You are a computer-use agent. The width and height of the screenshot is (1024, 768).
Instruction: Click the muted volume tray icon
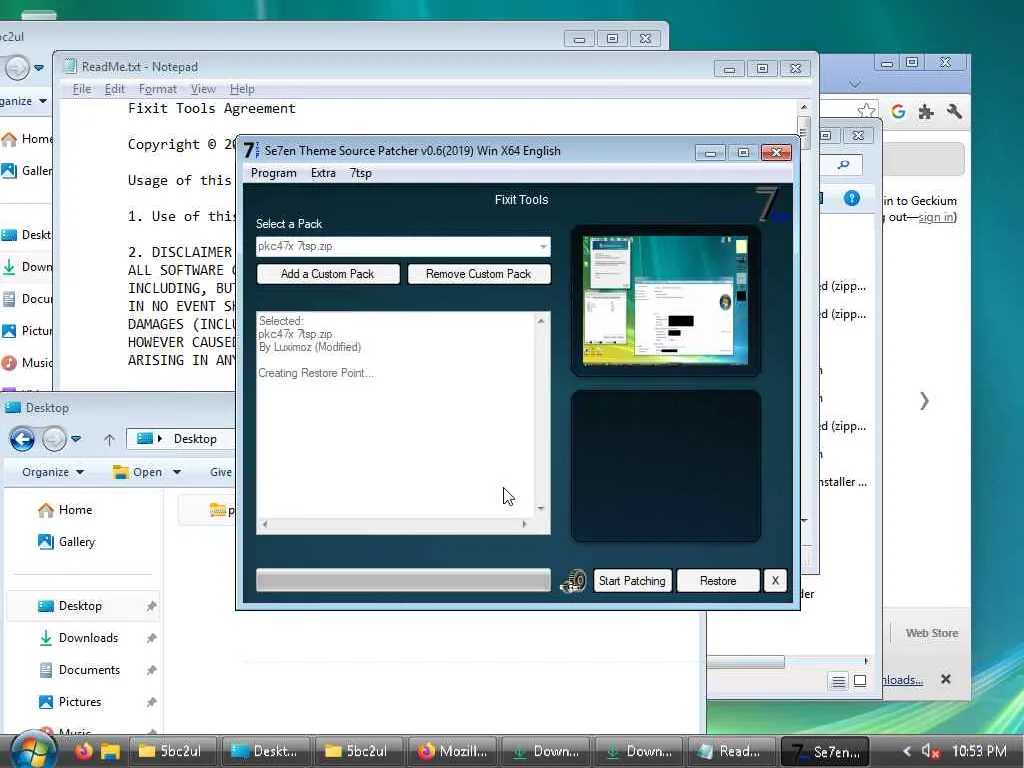929,752
